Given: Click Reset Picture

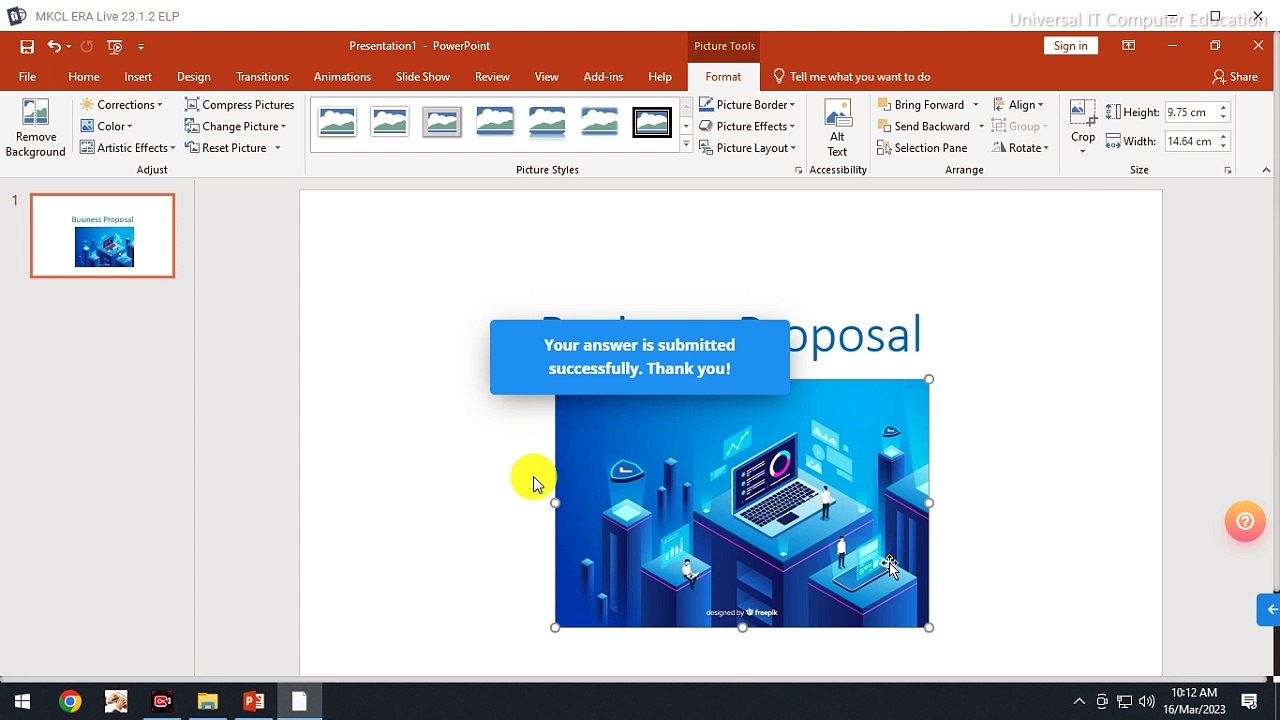Looking at the screenshot, I should click(226, 148).
